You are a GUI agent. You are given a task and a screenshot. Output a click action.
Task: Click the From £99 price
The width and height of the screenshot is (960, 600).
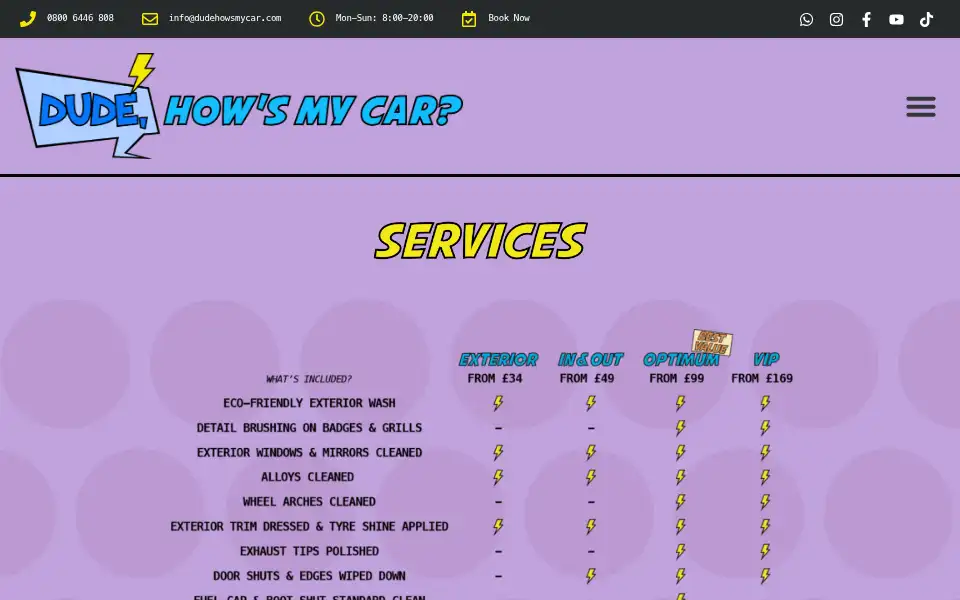coord(677,378)
